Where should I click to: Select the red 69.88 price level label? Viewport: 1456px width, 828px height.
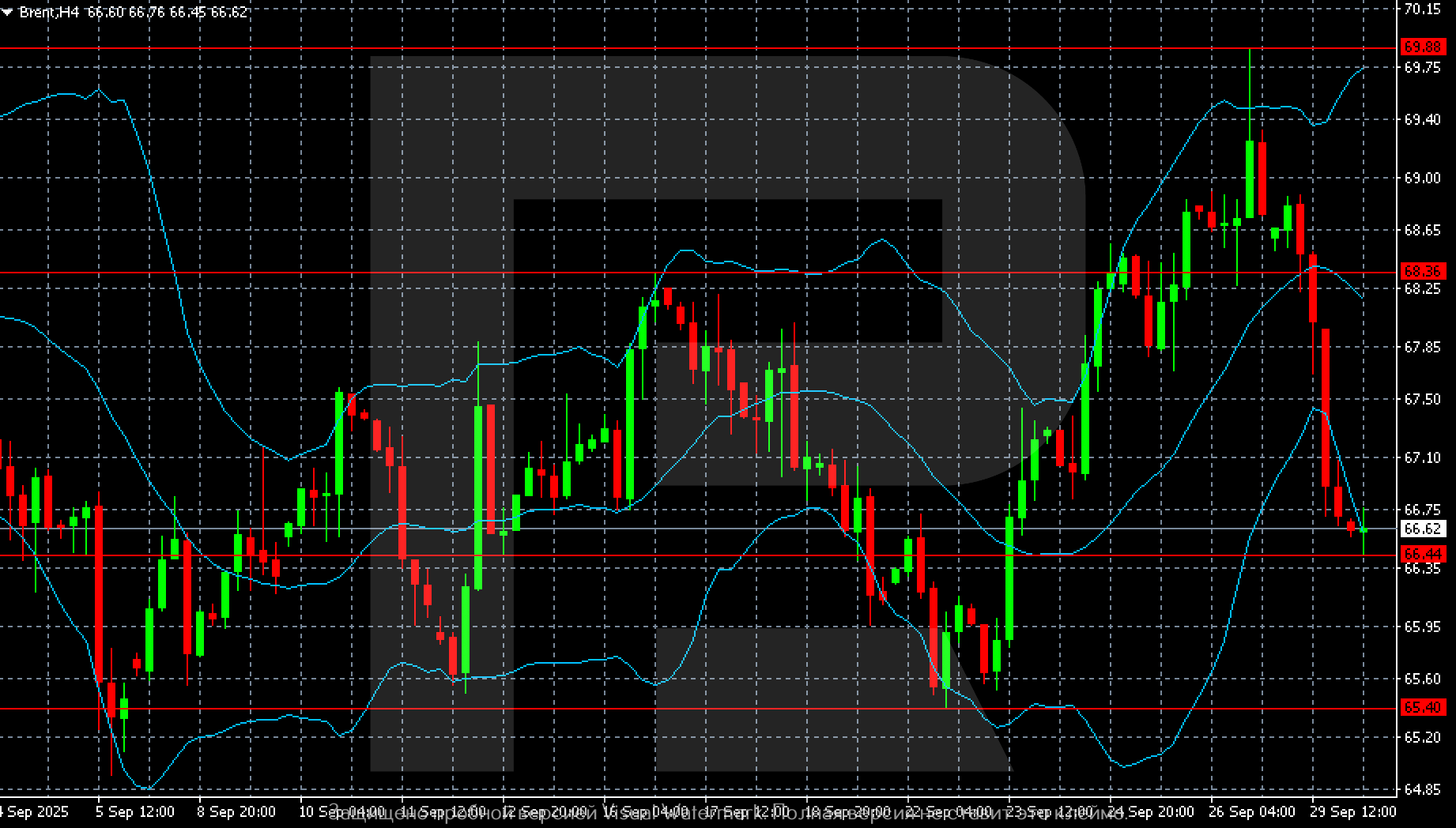click(1422, 47)
